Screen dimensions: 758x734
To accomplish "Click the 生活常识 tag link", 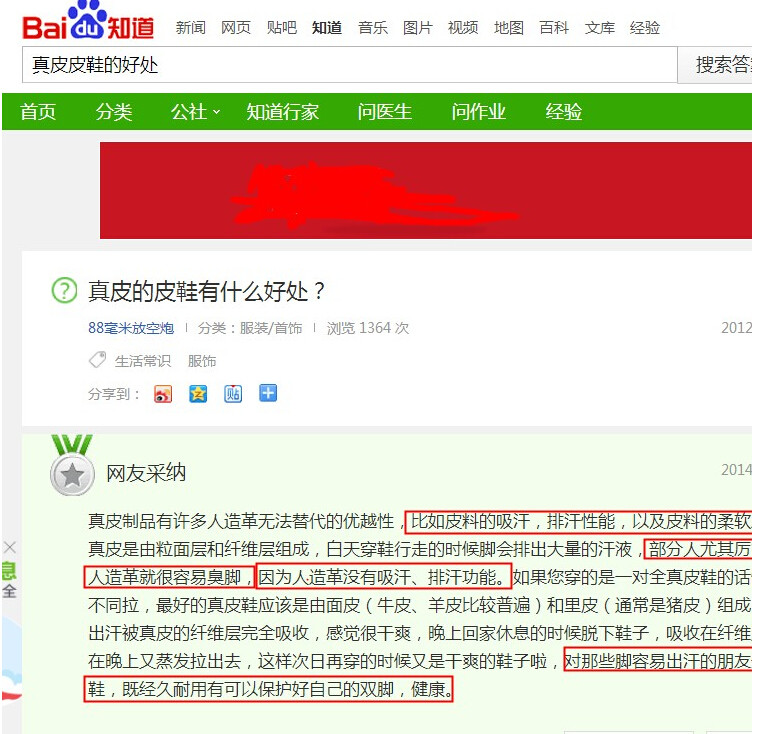I will pos(143,361).
